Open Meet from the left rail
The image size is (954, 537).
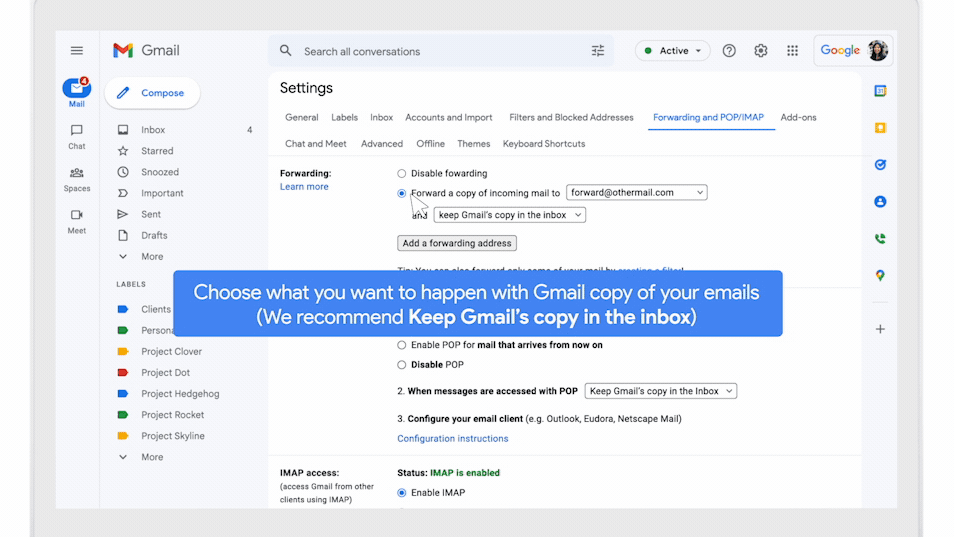coord(77,220)
